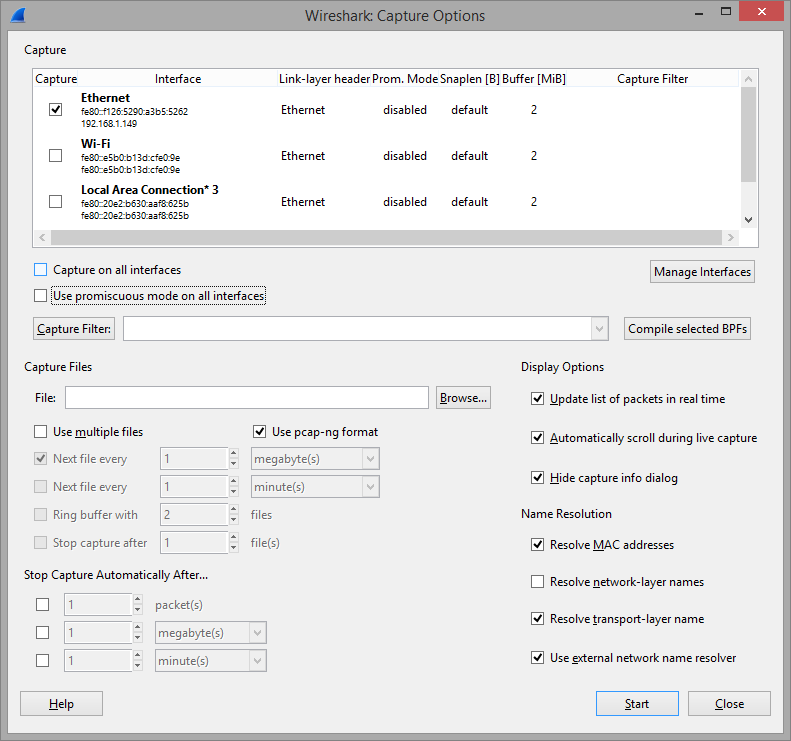
Task: Click the interface list scroll-up arrow
Action: coord(749,79)
